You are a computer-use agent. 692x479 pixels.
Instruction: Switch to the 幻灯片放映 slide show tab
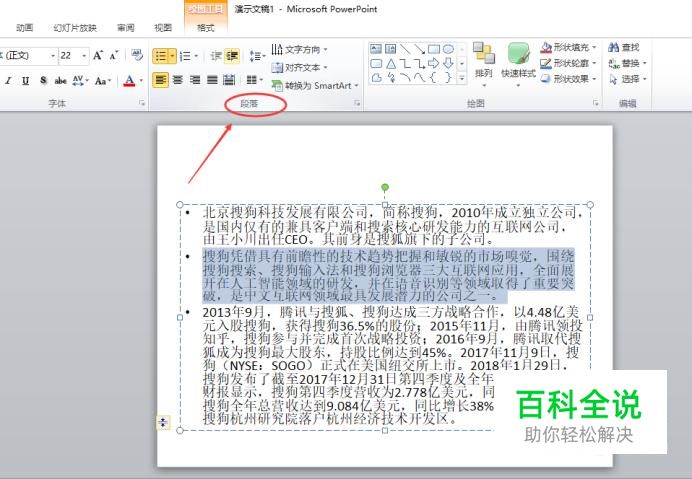point(75,28)
